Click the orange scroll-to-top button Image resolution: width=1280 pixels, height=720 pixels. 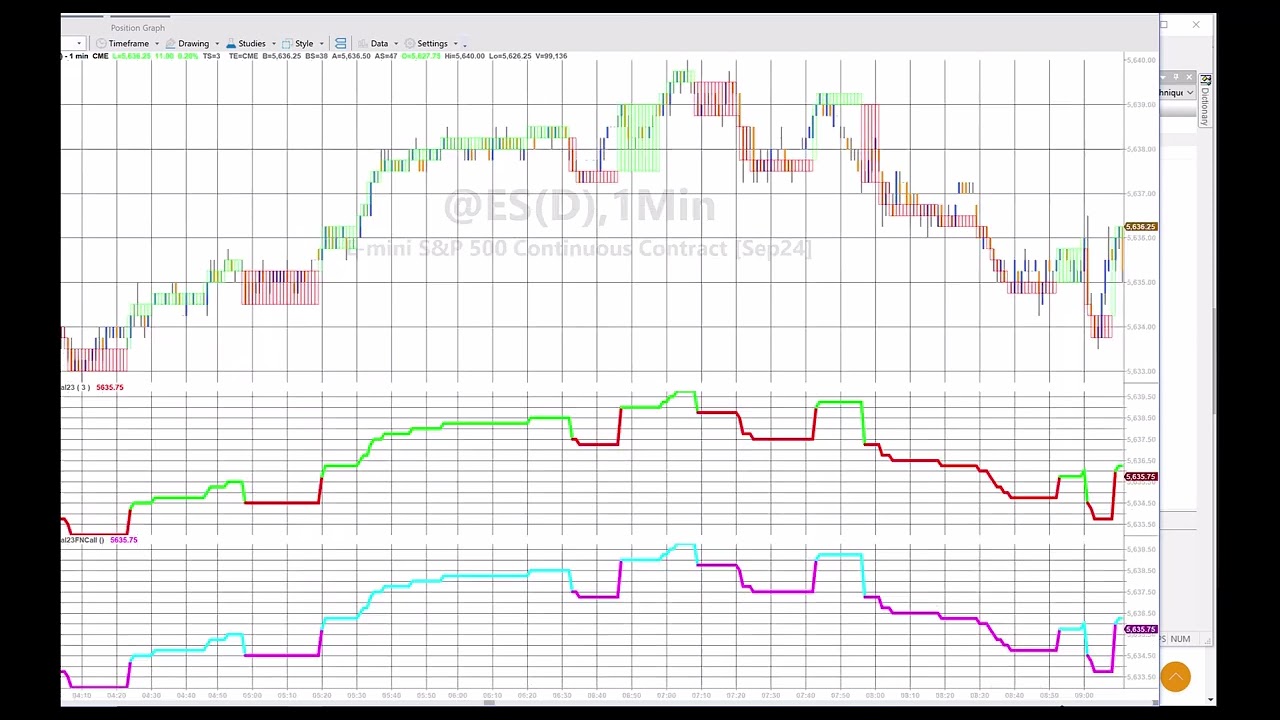click(1176, 677)
